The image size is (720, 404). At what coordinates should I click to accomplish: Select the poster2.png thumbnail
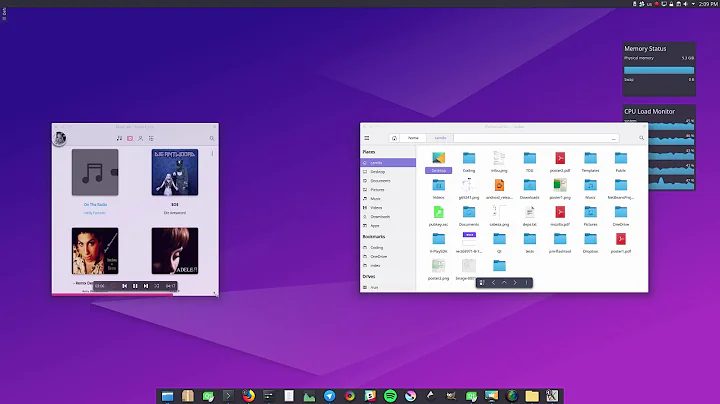click(x=439, y=266)
